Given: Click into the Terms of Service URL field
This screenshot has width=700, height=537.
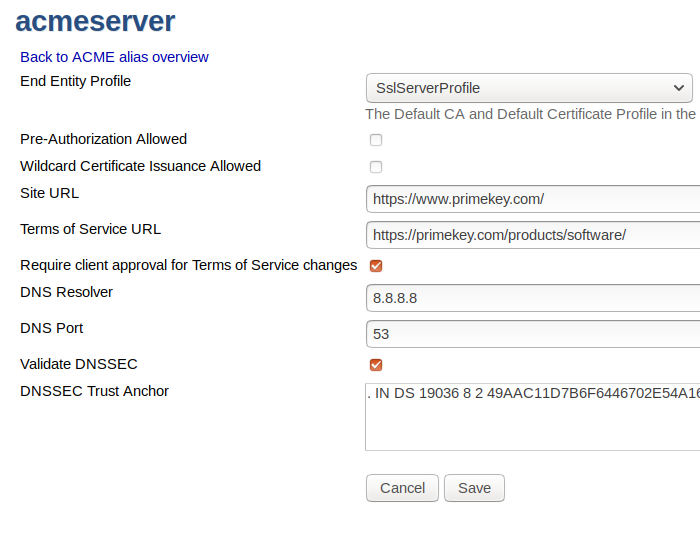Looking at the screenshot, I should (x=532, y=235).
